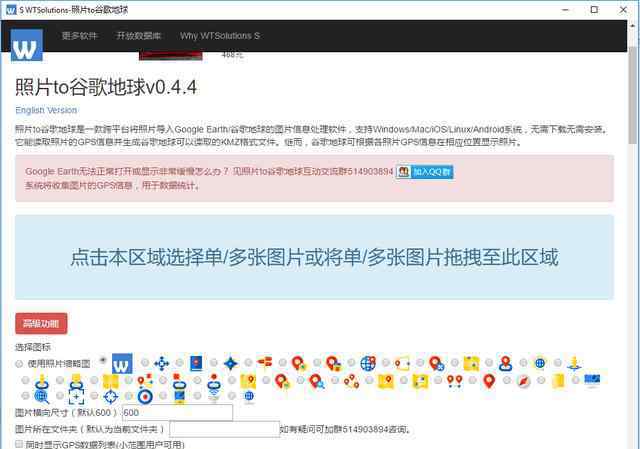Choose the blue four-point star icon
The width and height of the screenshot is (640, 449).
[231, 363]
